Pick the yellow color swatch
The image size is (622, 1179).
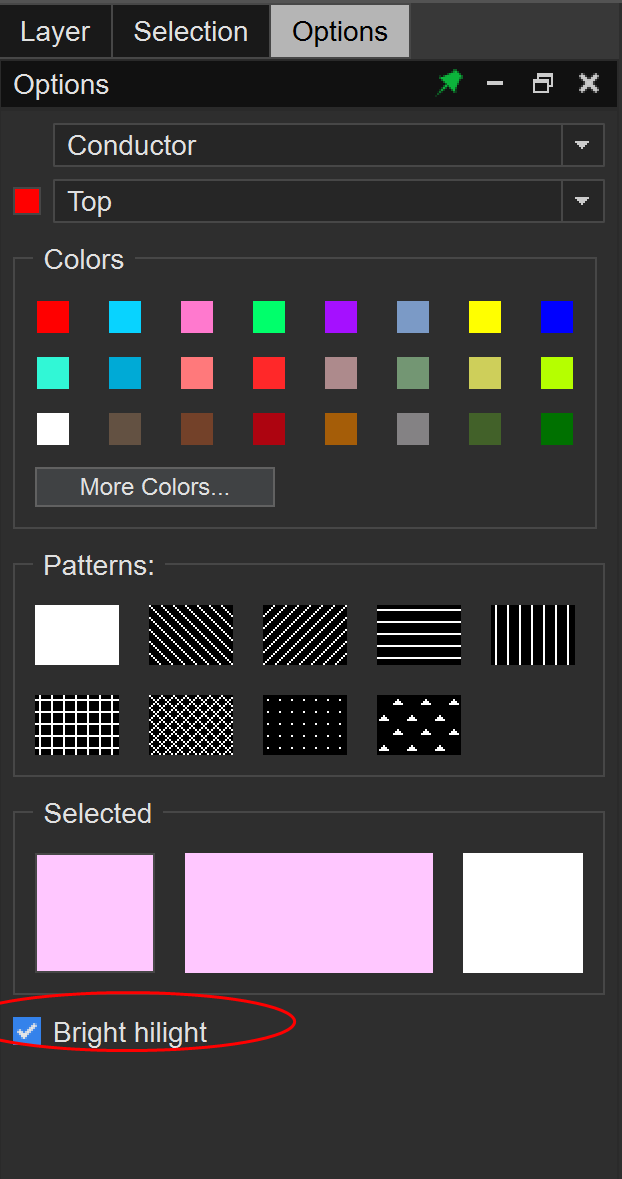click(485, 317)
